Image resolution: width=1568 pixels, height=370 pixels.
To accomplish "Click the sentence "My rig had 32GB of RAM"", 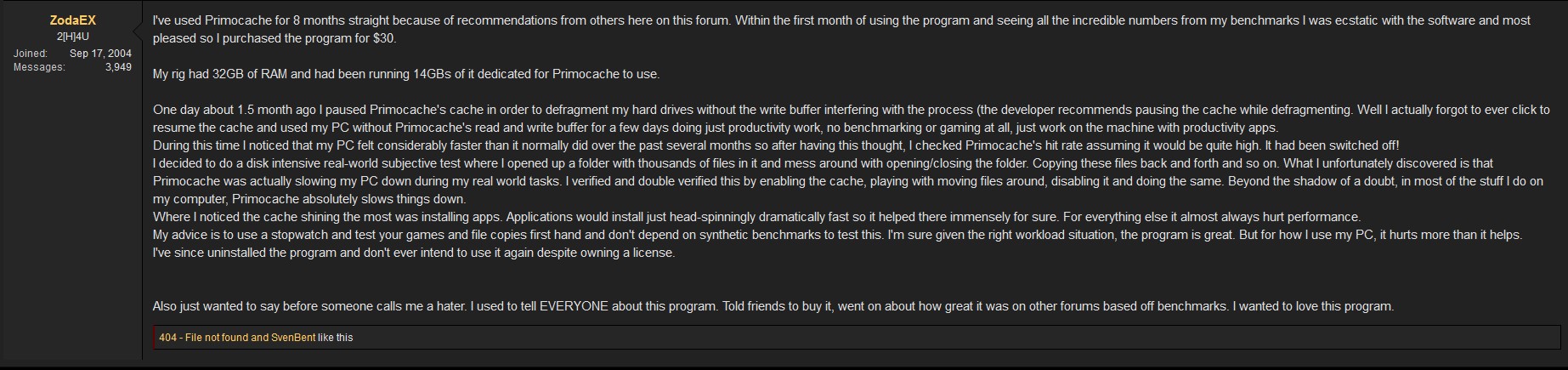I will coord(406,74).
